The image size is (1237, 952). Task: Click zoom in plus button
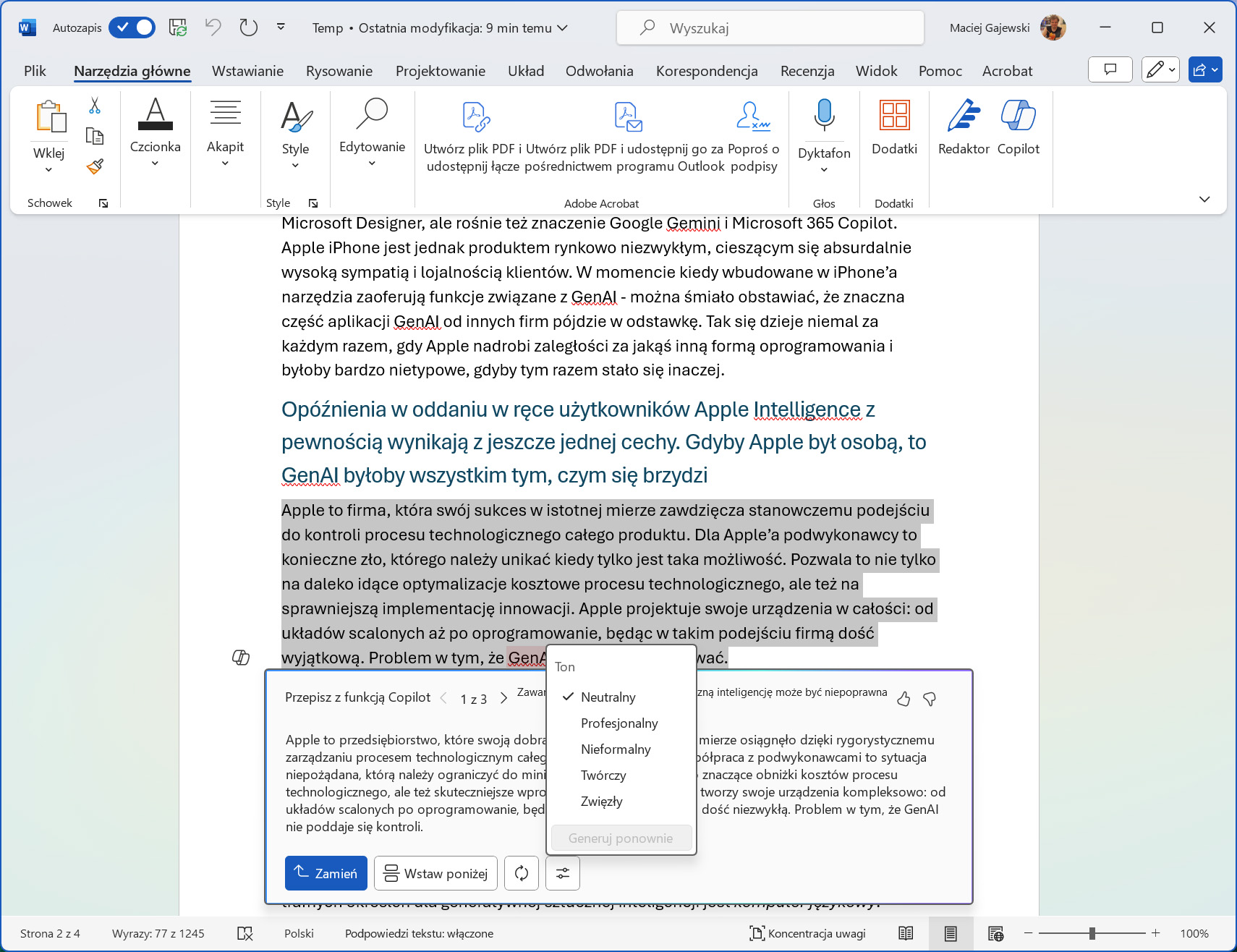(x=1156, y=933)
